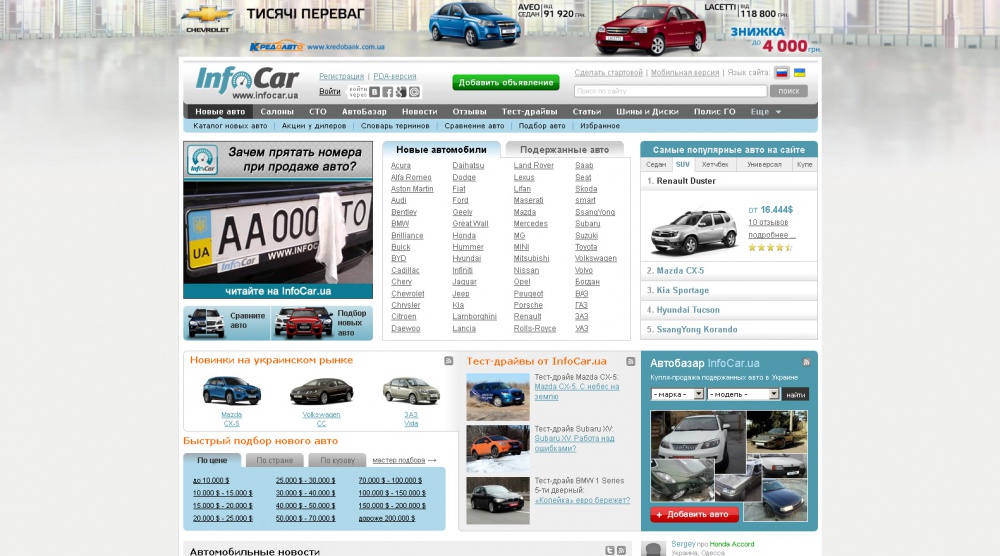
Task: Open Subaru XV test-drive photo
Action: 497,449
